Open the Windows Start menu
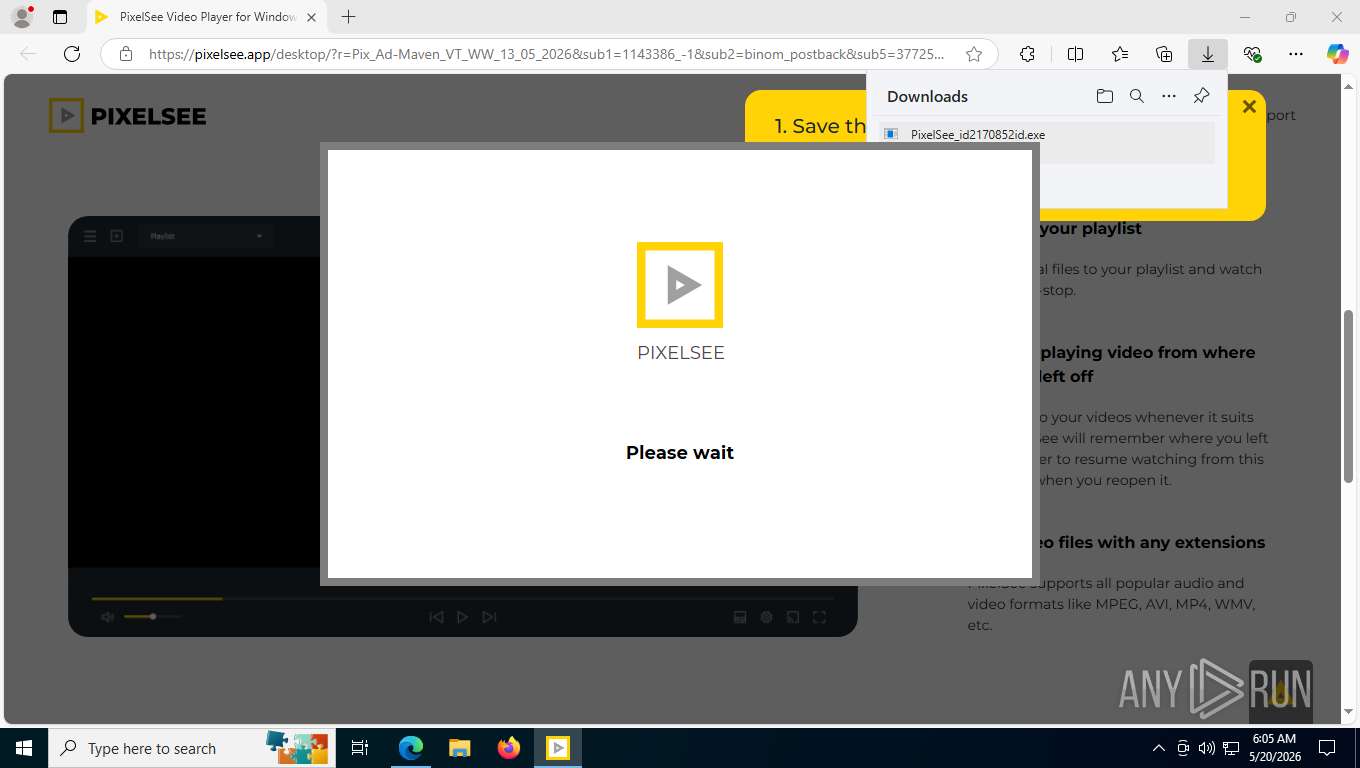The image size is (1360, 768). tap(23, 748)
